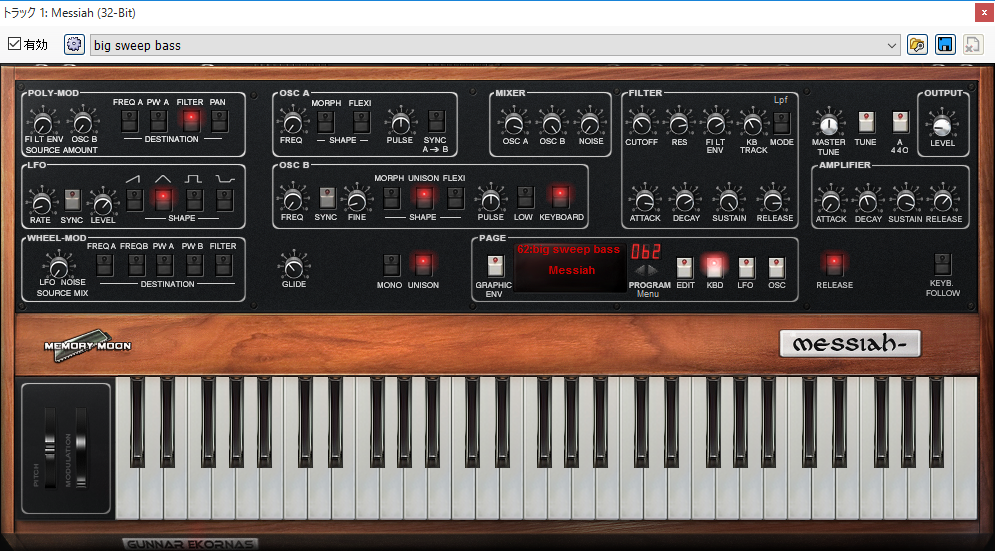Toggle Wheel-Mod PW A destination

tap(165, 265)
